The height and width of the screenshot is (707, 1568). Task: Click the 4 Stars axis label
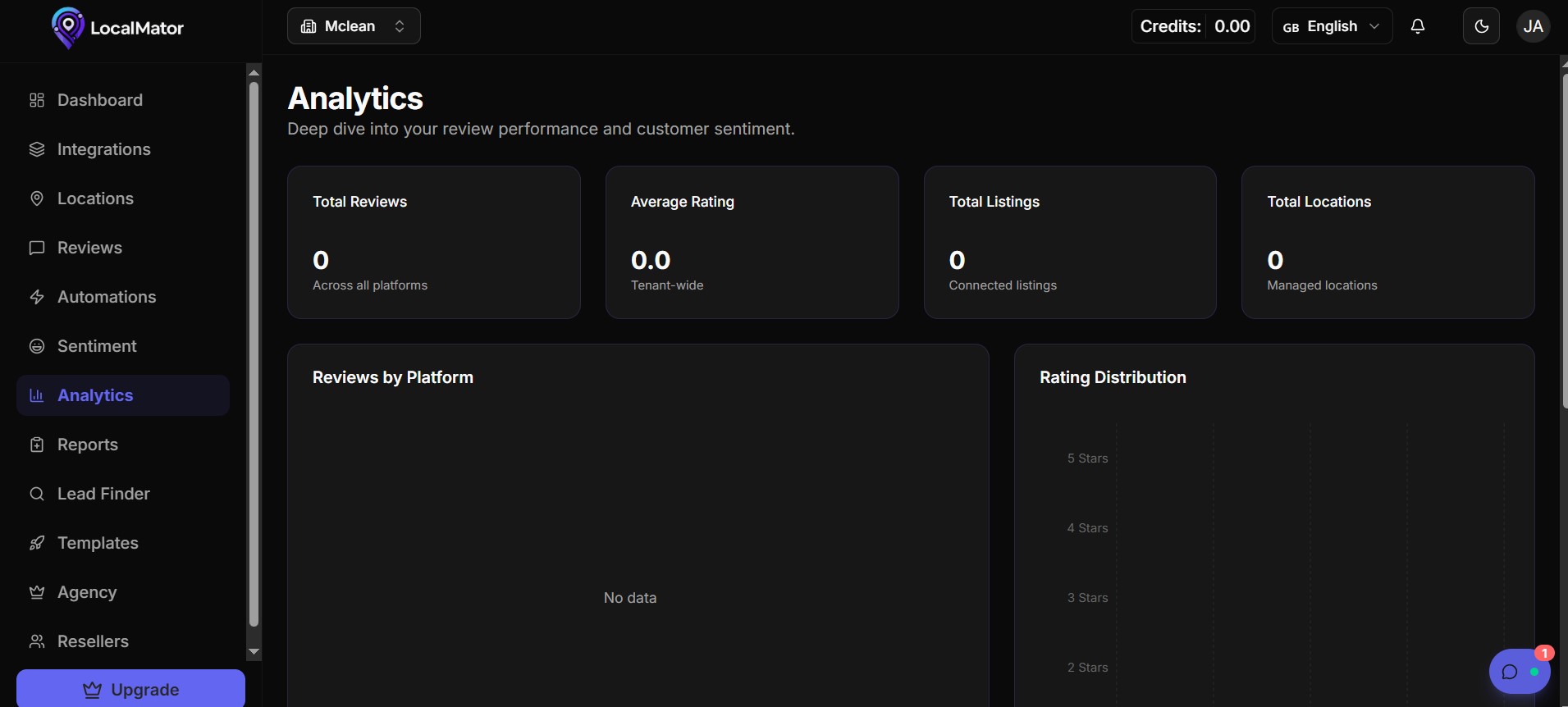(x=1087, y=528)
